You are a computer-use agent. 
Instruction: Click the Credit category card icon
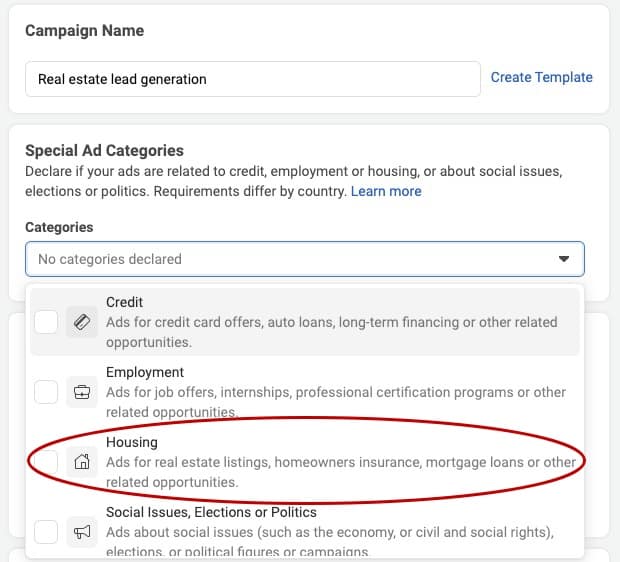point(82,322)
